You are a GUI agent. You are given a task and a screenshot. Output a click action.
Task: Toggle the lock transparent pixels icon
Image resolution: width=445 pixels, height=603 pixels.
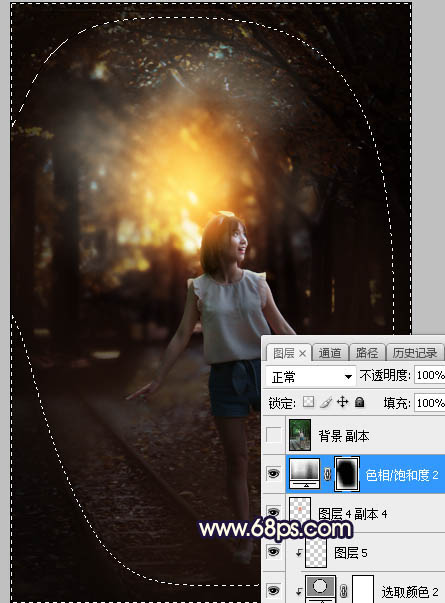click(x=308, y=402)
